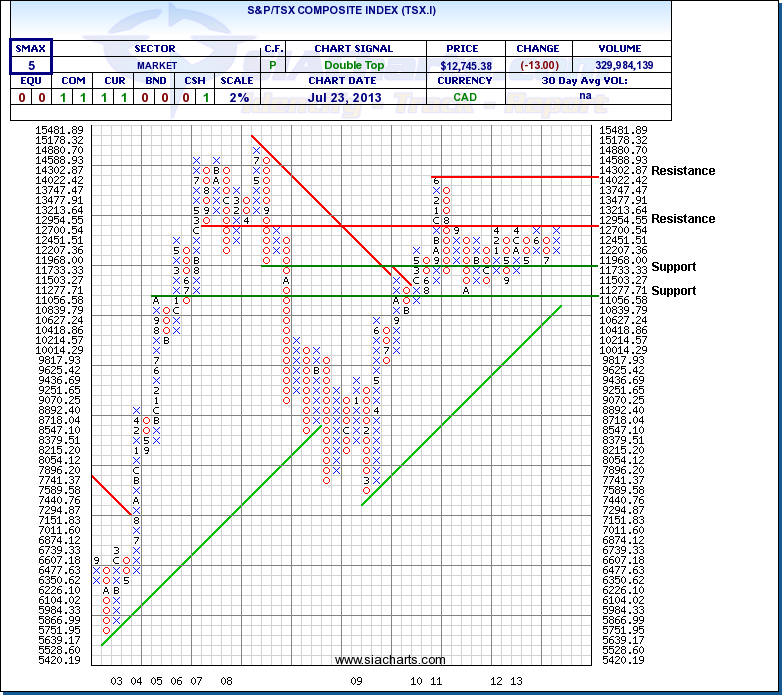The image size is (782, 695).
Task: Click the Support label at 11733.33
Action: [x=672, y=267]
